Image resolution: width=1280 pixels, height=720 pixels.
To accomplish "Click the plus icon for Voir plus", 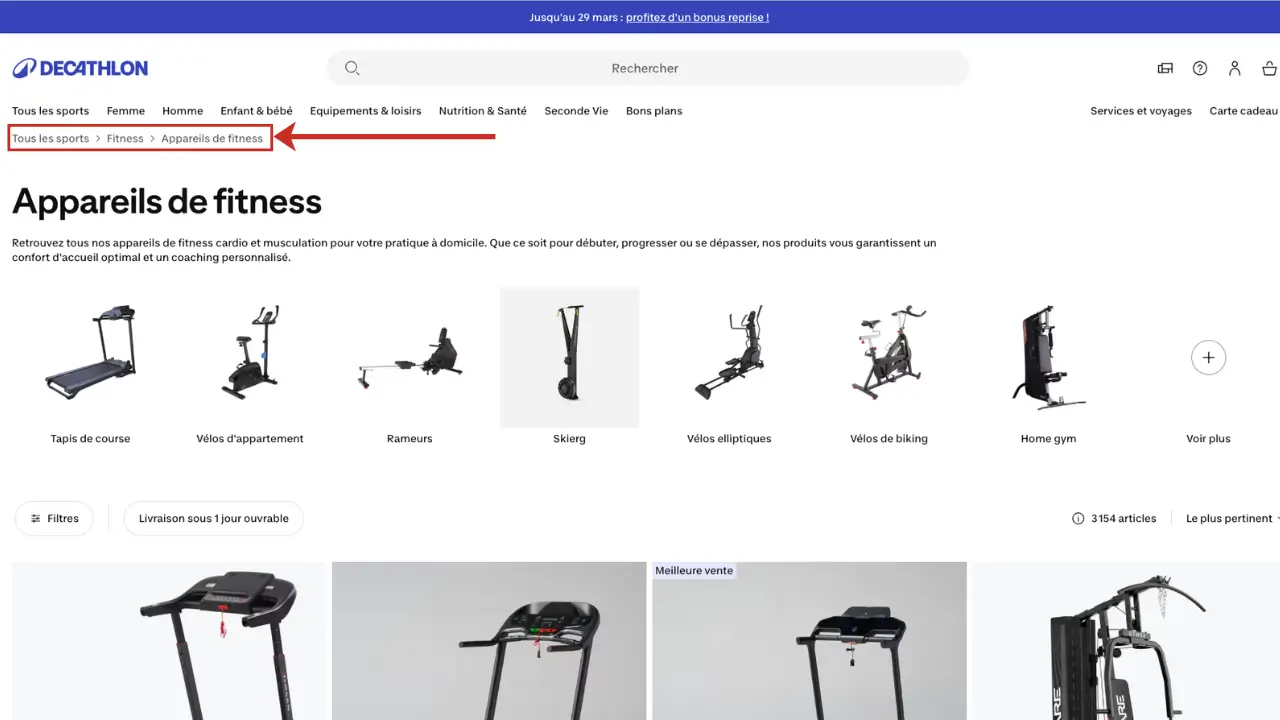I will click(1208, 357).
